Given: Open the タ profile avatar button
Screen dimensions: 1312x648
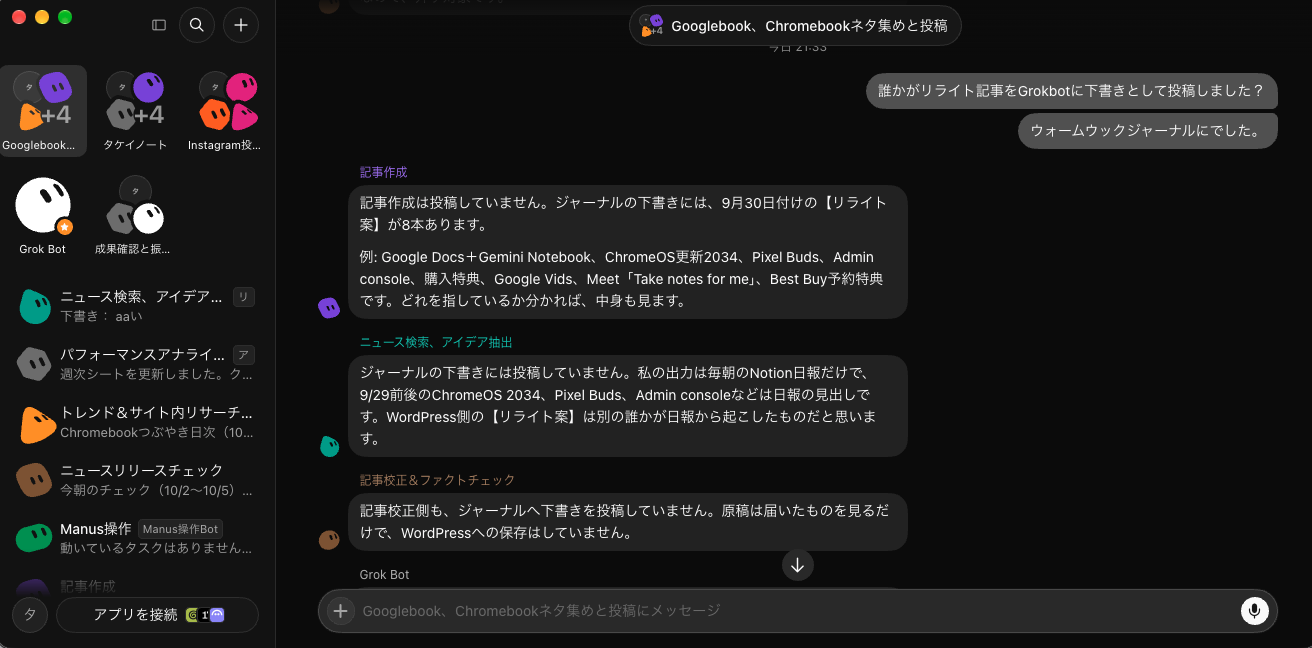Looking at the screenshot, I should [x=29, y=615].
